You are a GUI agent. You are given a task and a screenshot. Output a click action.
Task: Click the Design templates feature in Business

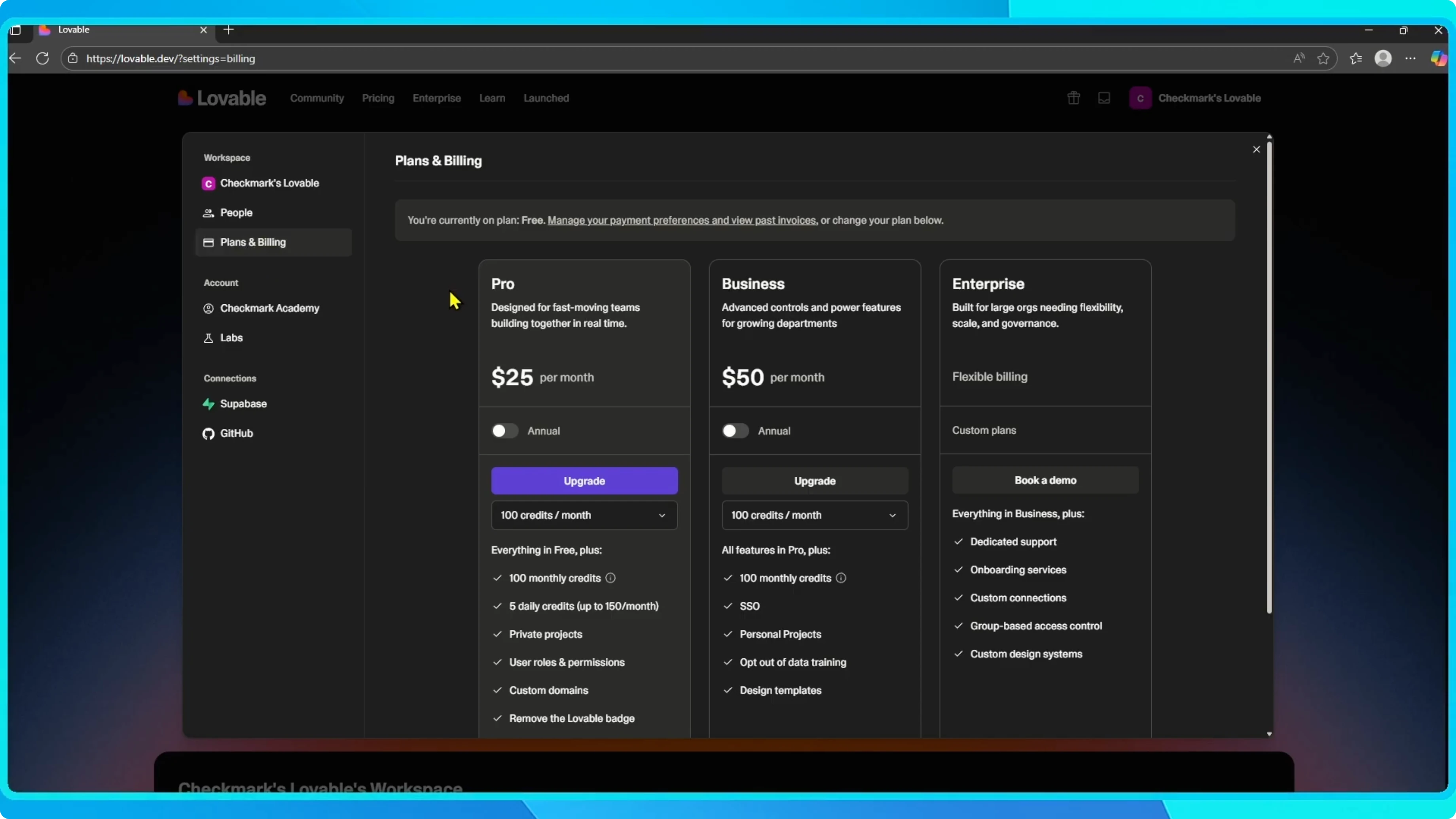[780, 690]
